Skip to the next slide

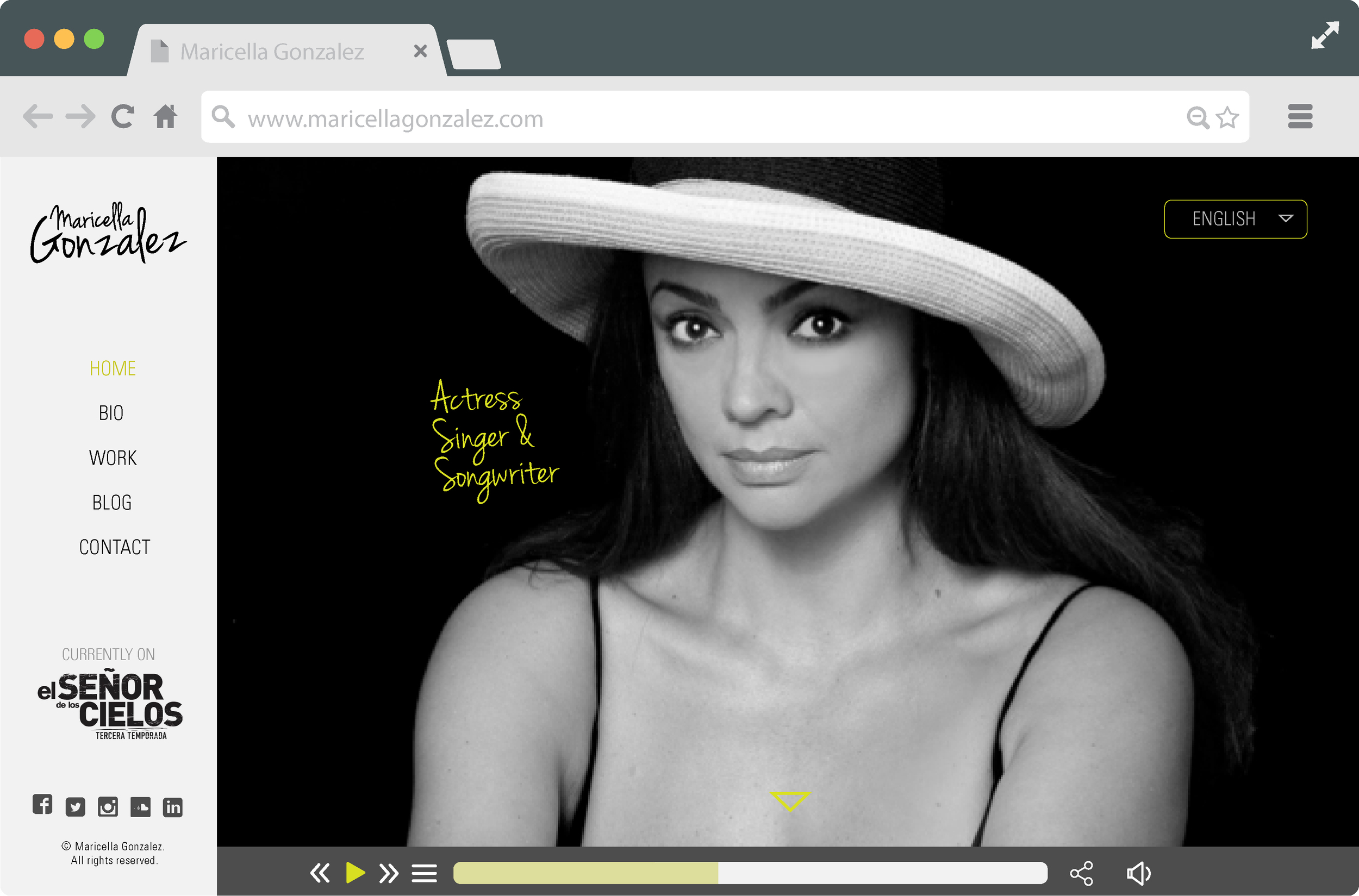click(x=389, y=873)
